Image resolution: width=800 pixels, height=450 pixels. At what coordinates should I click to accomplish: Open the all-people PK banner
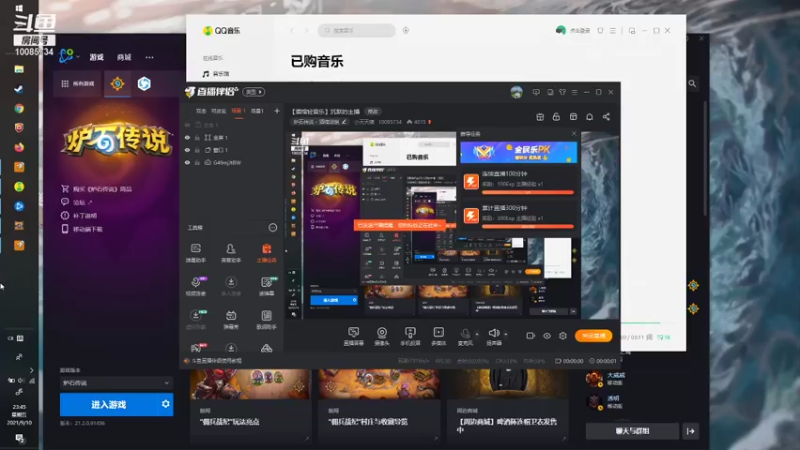click(518, 152)
